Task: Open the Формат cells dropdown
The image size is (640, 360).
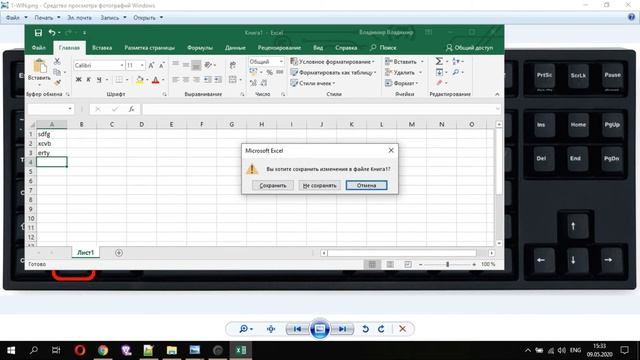Action: [402, 83]
